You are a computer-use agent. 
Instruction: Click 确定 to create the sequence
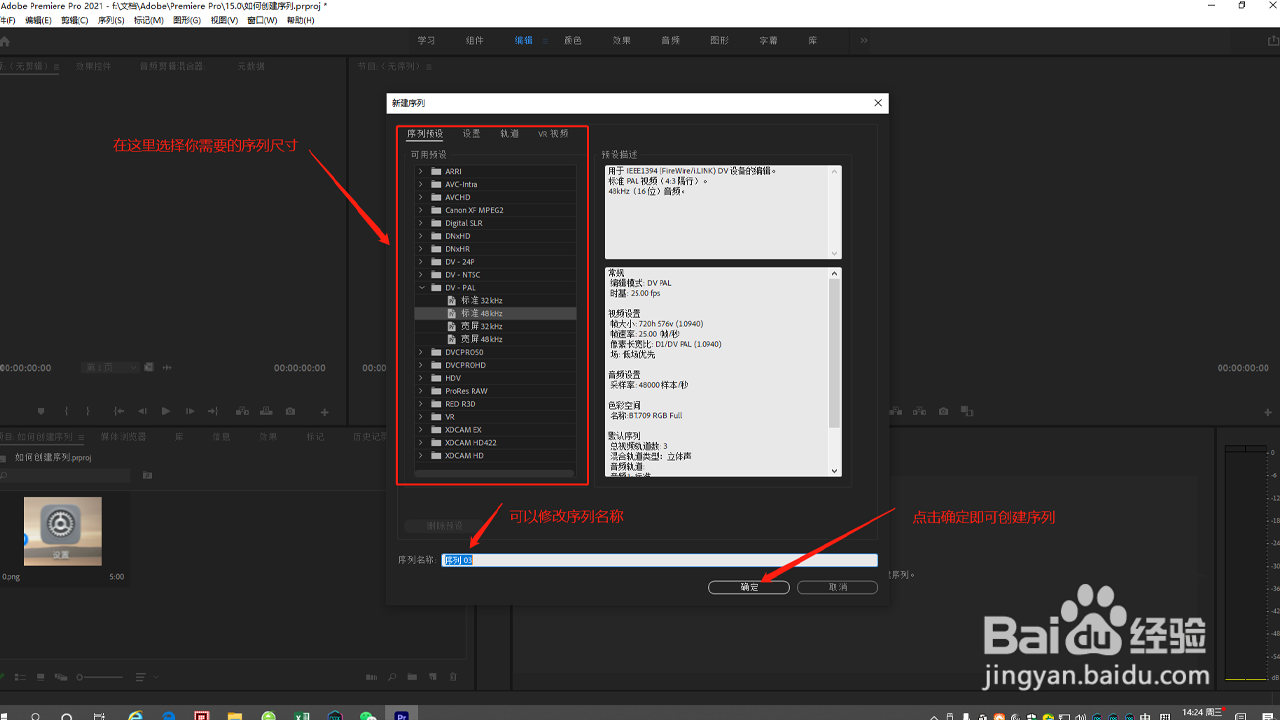(749, 587)
